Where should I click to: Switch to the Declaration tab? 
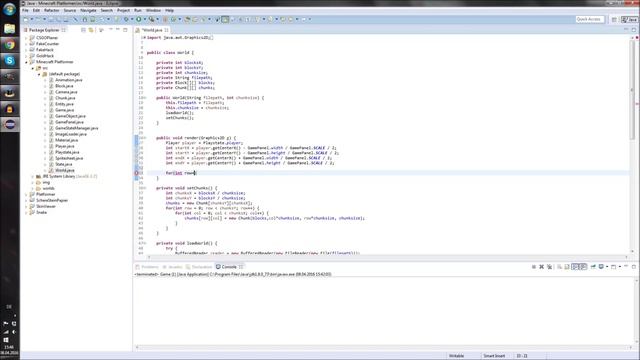(x=199, y=267)
